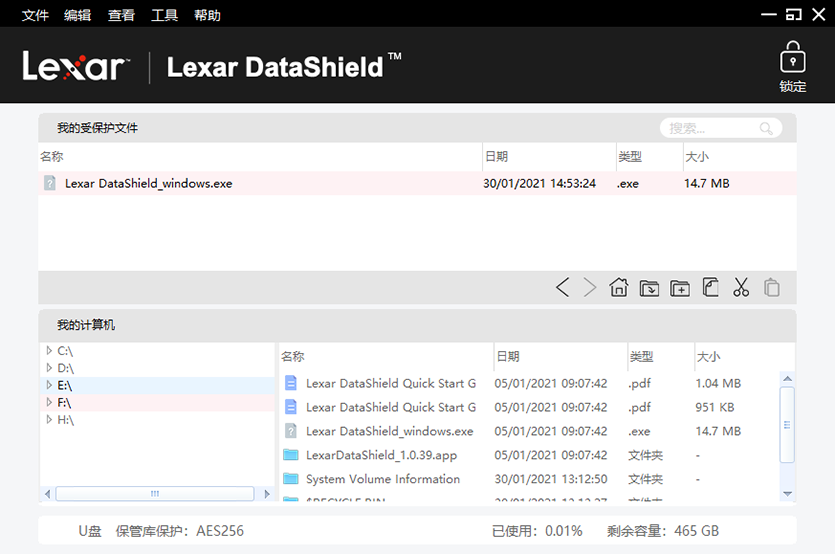835x554 pixels.
Task: Click the horizontal scrollbar thumb under drive tree
Action: [x=155, y=494]
